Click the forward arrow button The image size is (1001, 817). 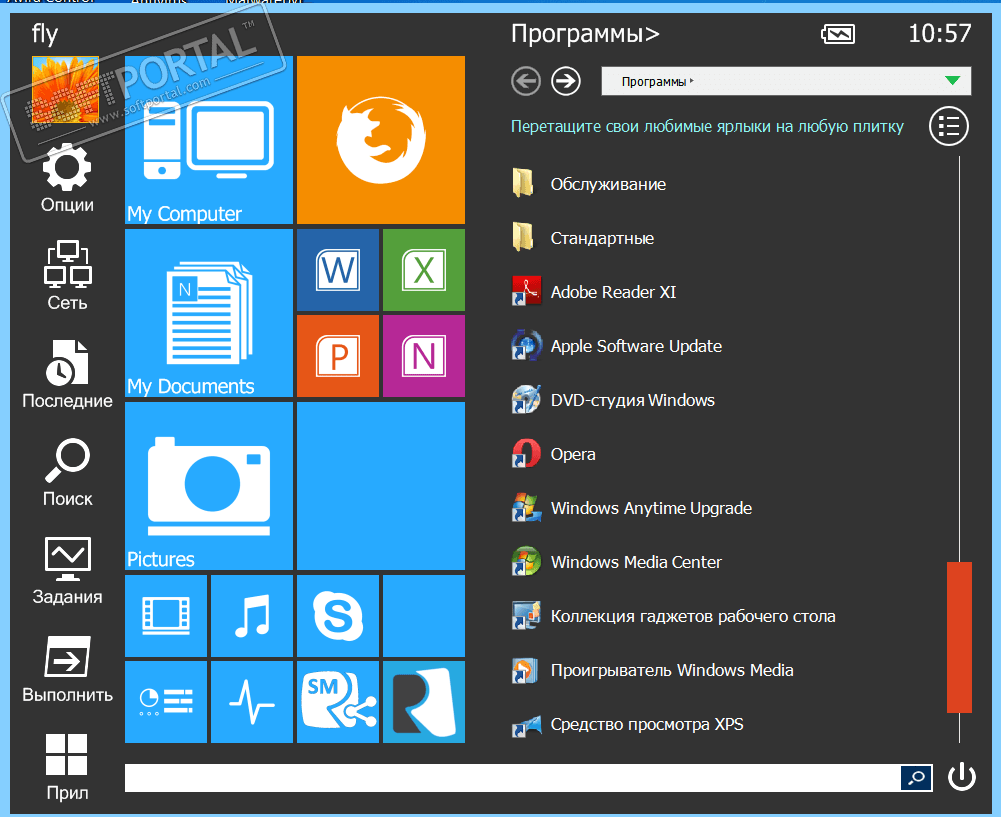pos(566,81)
